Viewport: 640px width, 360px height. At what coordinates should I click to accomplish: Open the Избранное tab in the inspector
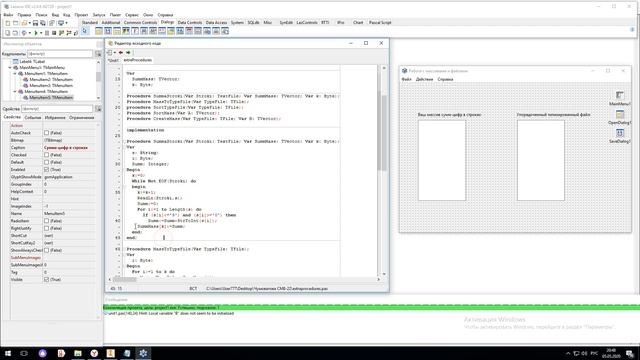point(55,118)
